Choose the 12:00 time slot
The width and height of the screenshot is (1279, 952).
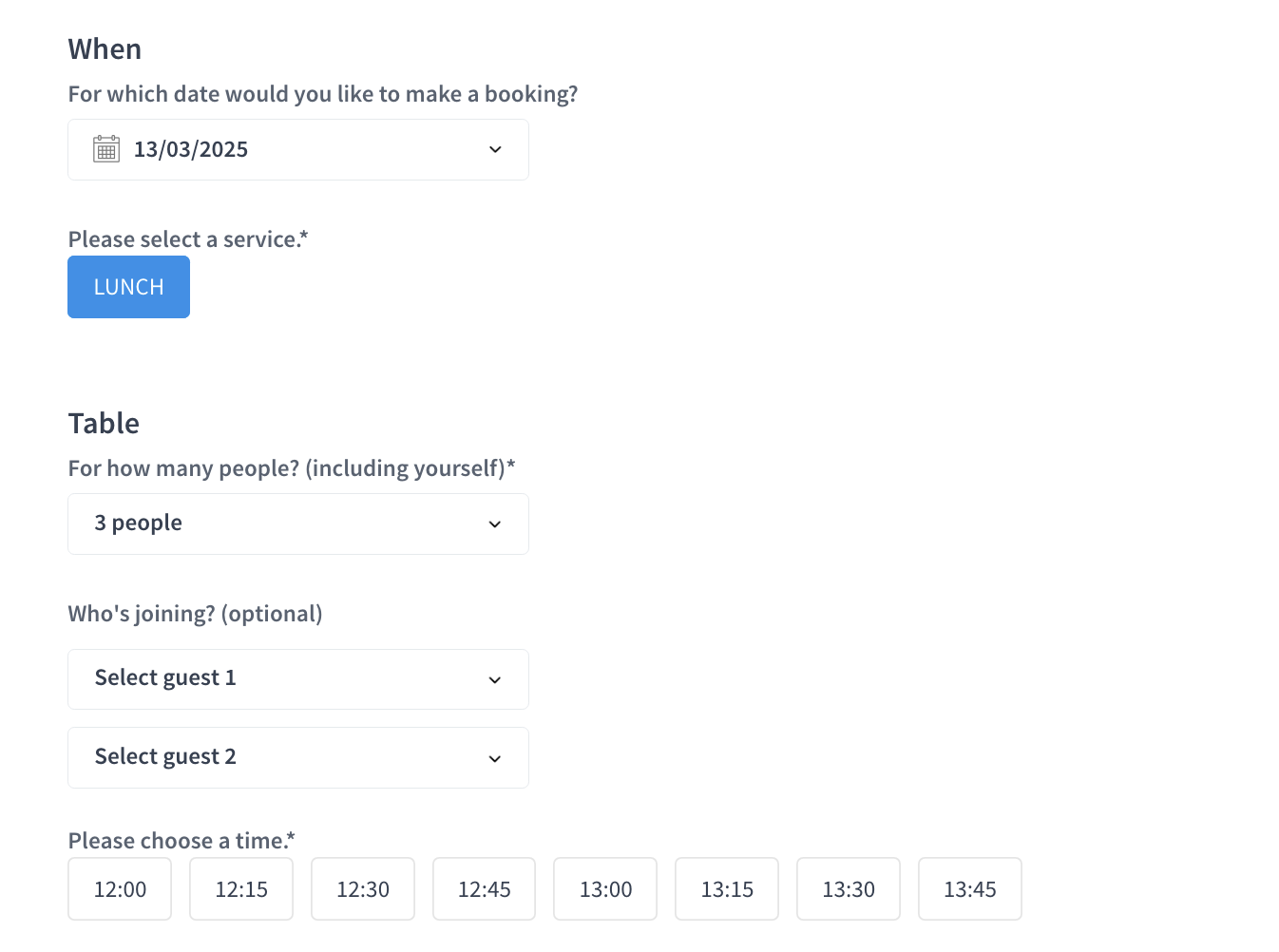pyautogui.click(x=120, y=889)
